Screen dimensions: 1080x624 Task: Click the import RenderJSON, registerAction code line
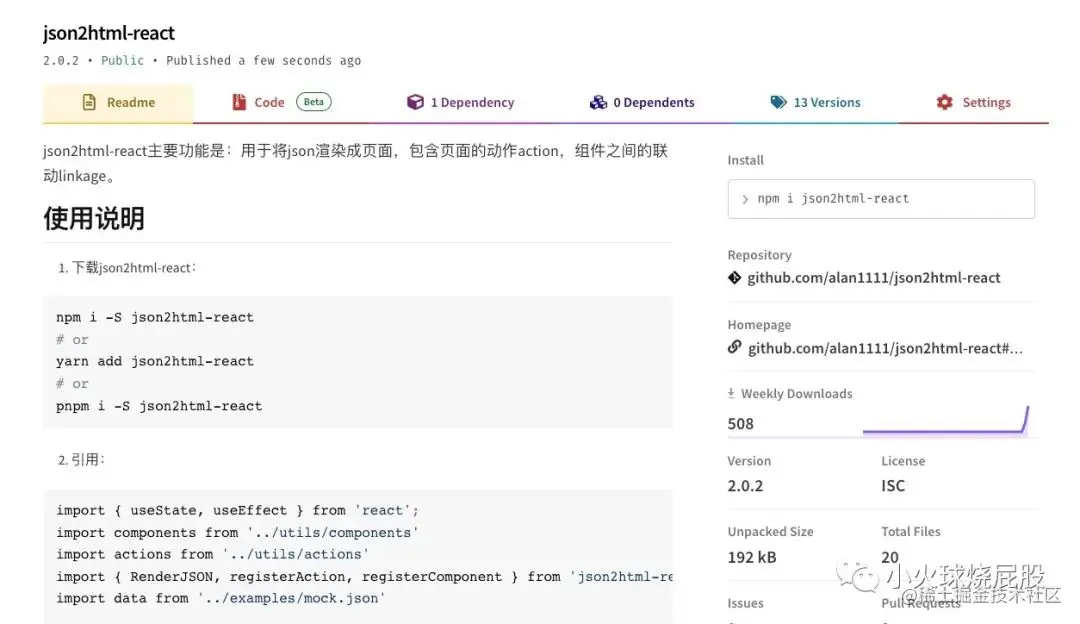click(364, 576)
